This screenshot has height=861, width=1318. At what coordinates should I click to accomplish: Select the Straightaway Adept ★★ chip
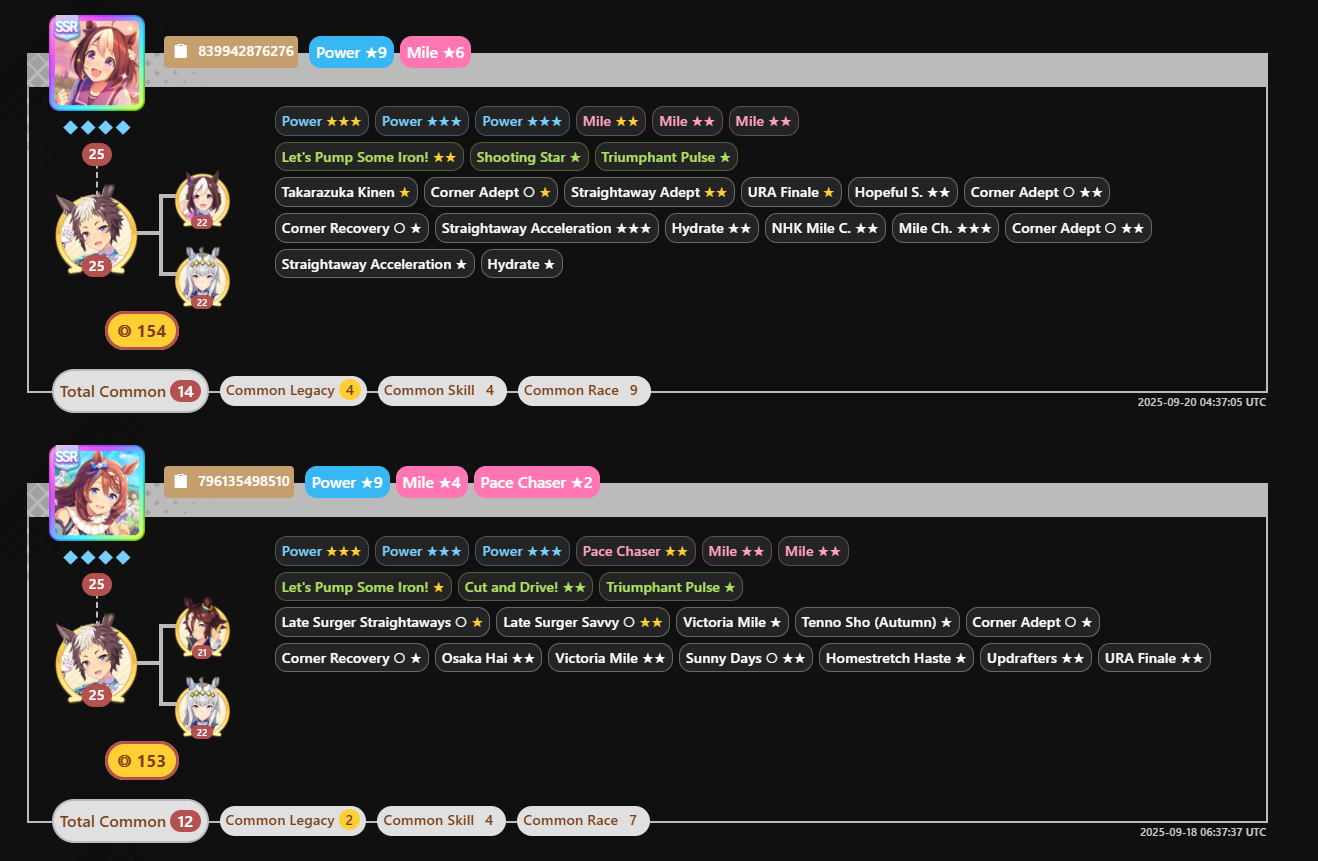click(x=649, y=192)
